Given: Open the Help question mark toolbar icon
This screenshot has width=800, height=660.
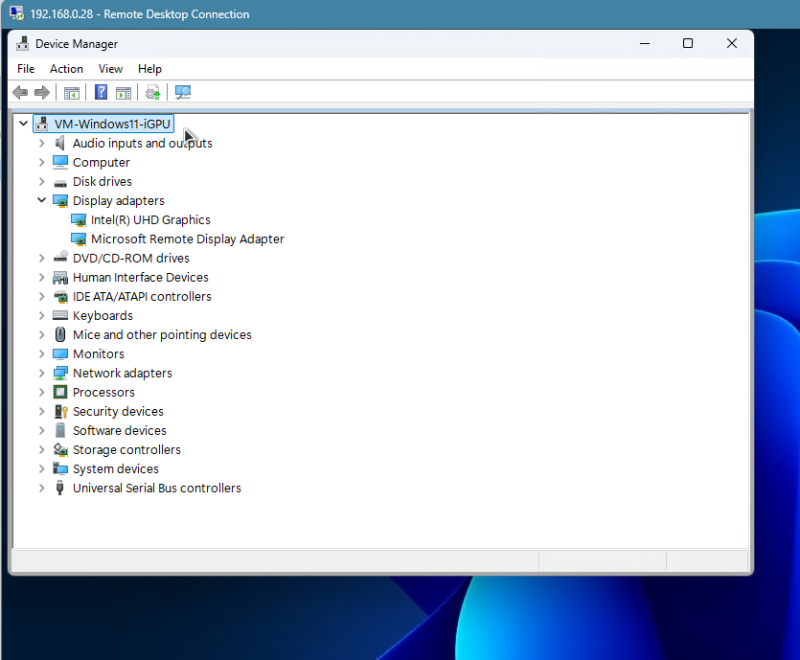Looking at the screenshot, I should pyautogui.click(x=101, y=92).
